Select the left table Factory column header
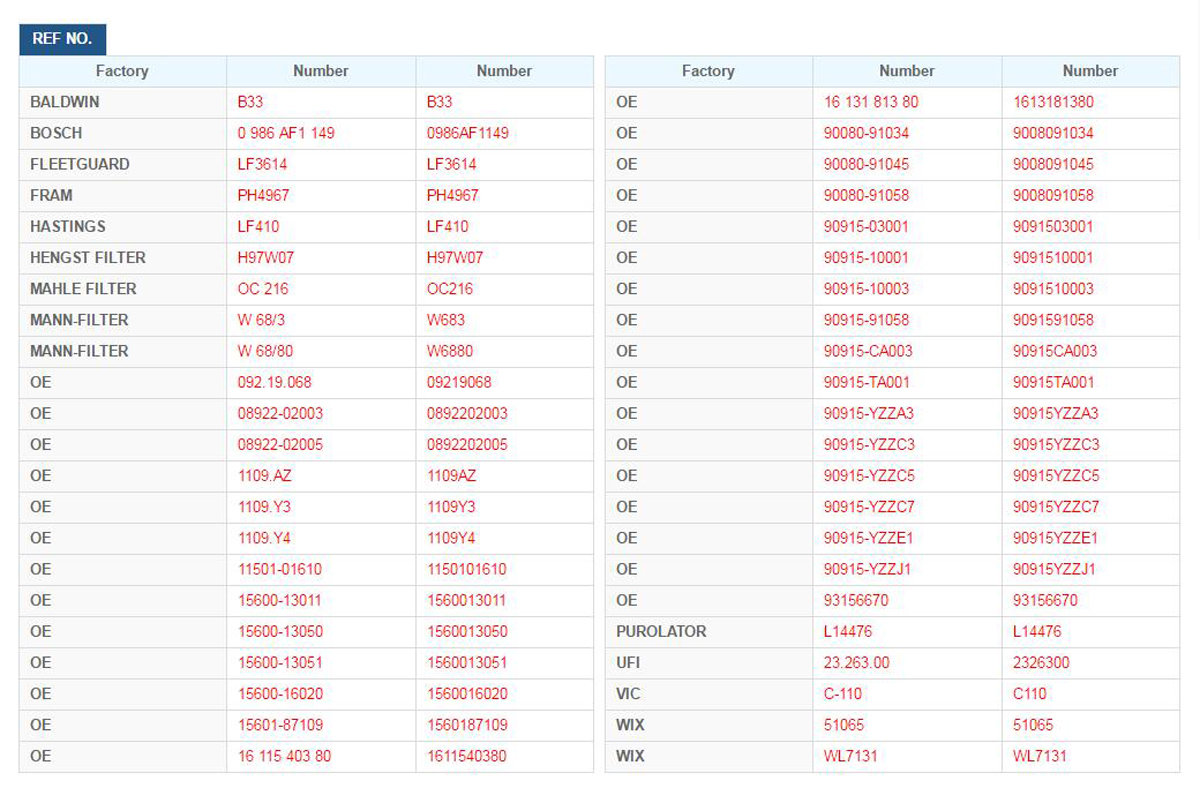The width and height of the screenshot is (1200, 788). (122, 71)
